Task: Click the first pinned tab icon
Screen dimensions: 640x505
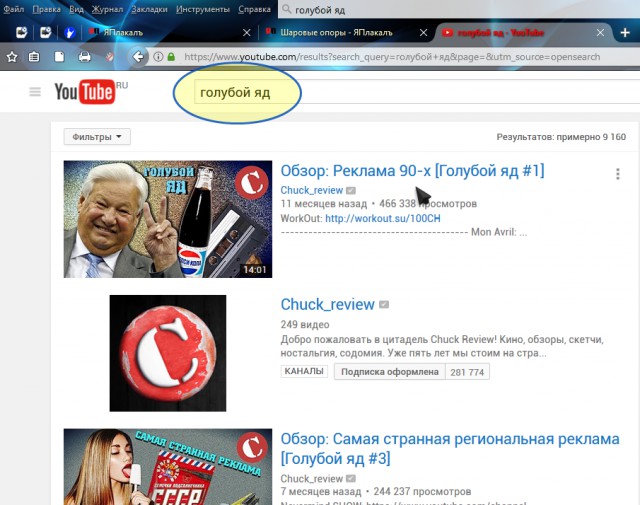Action: (x=21, y=32)
